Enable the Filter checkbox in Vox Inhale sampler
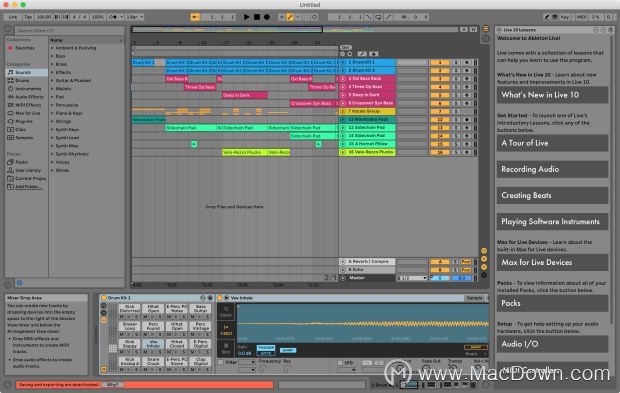The width and height of the screenshot is (620, 393). tap(221, 362)
